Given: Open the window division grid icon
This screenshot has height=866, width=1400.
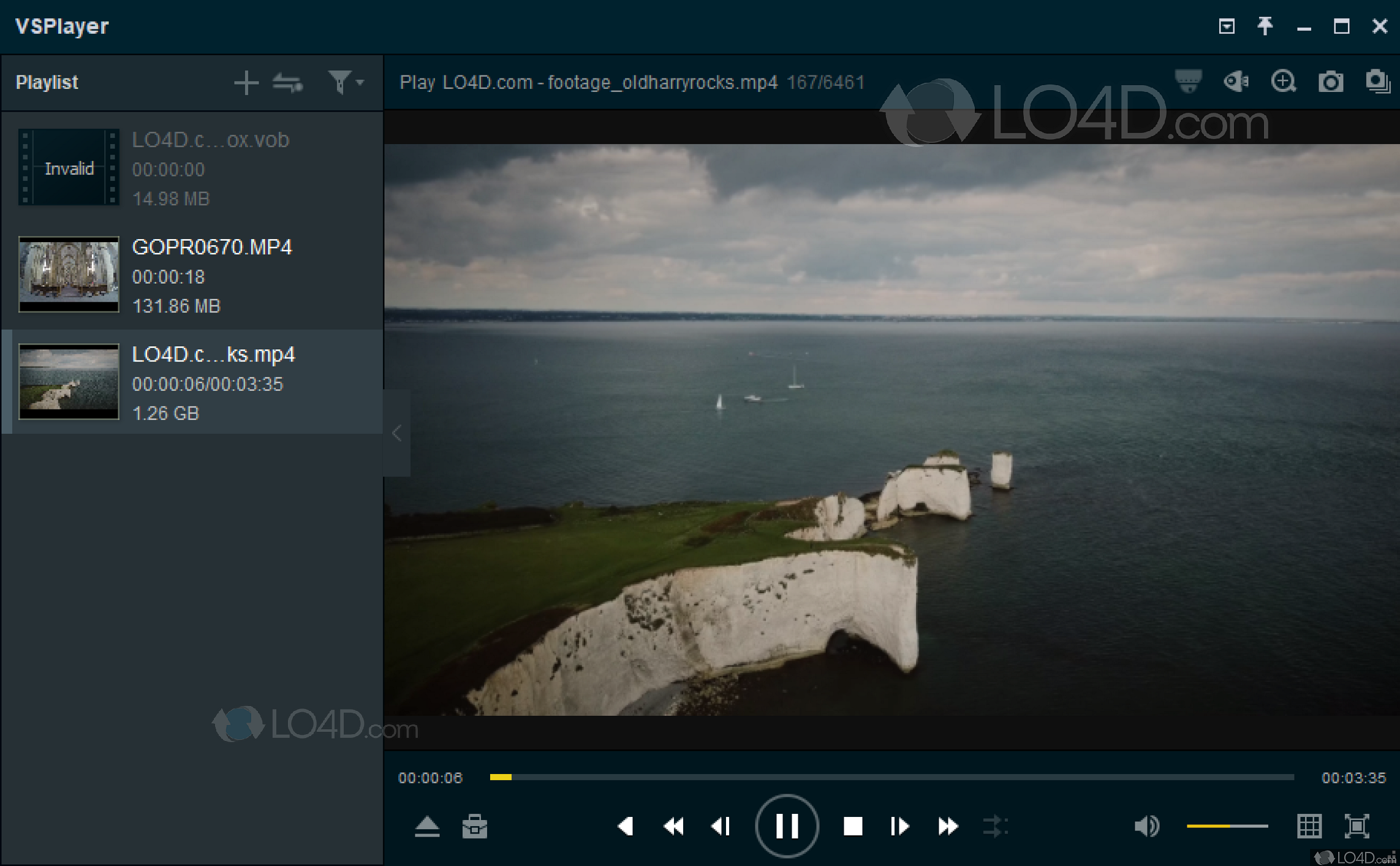Looking at the screenshot, I should 1309,826.
